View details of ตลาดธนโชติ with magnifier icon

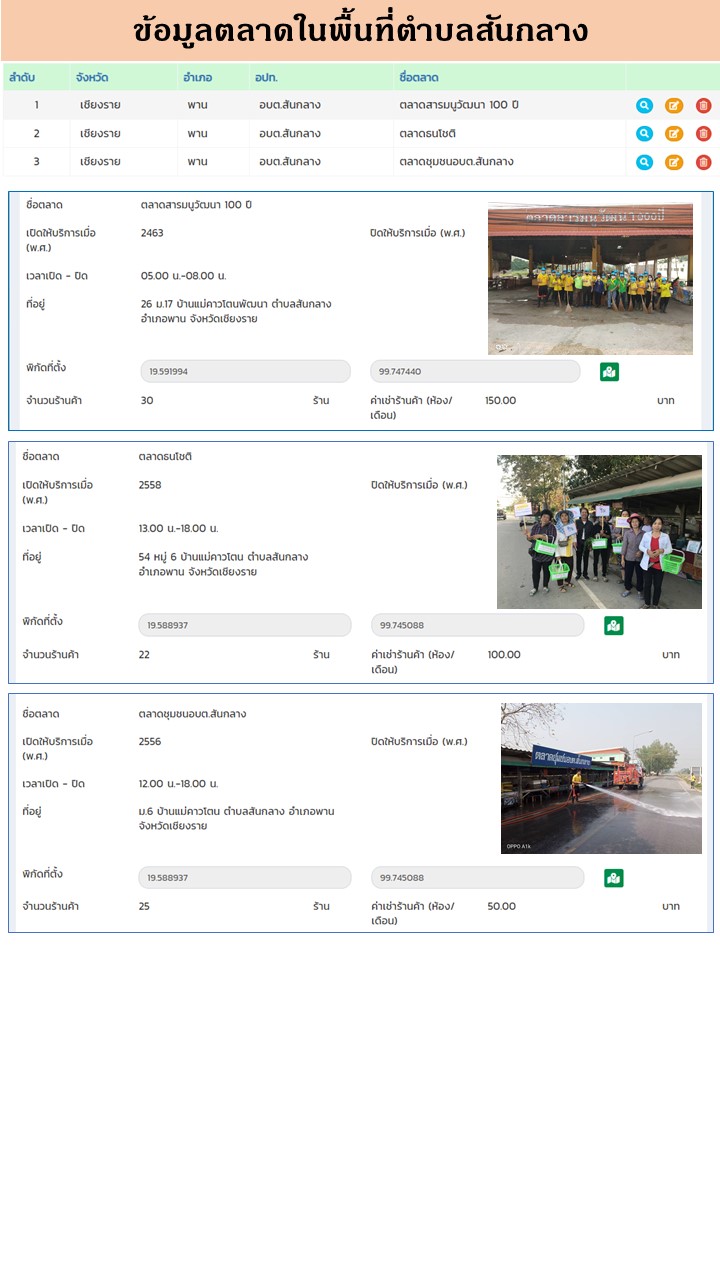click(x=645, y=133)
